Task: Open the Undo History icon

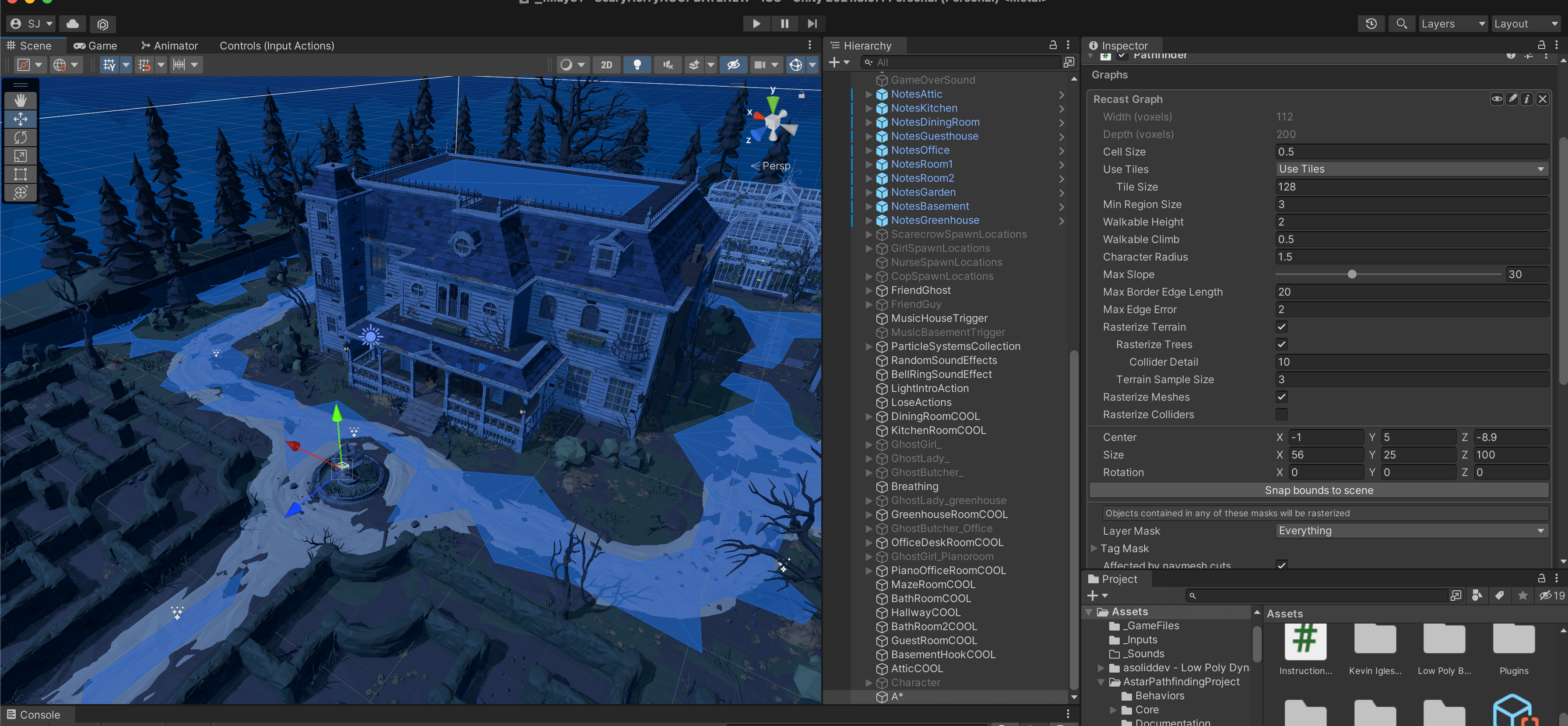Action: [1371, 24]
